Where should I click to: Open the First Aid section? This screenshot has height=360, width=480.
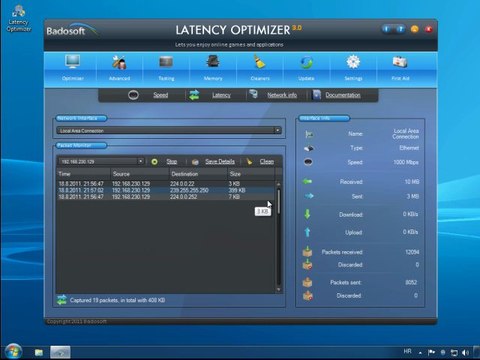(x=400, y=69)
